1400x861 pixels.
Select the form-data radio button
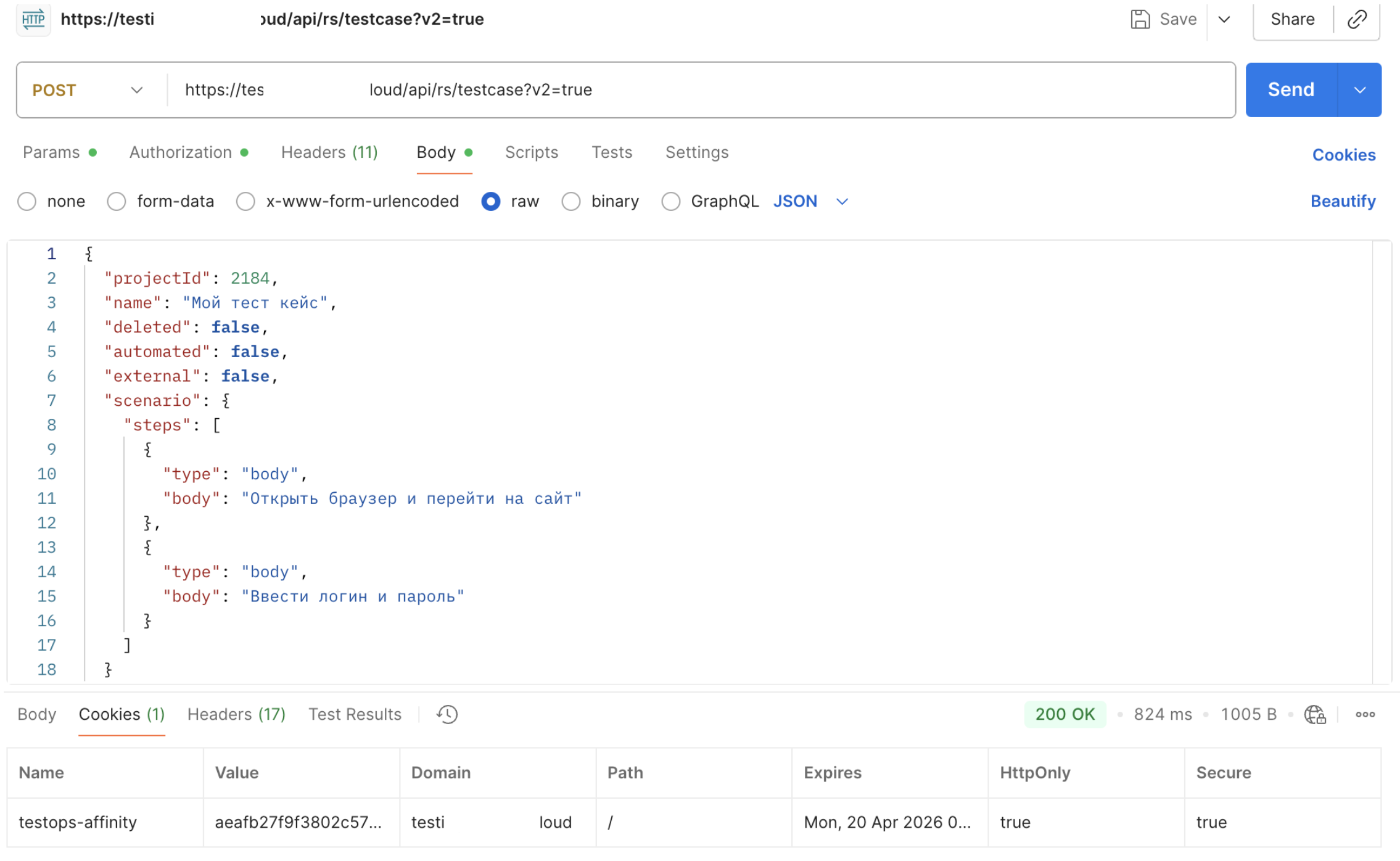tap(116, 201)
